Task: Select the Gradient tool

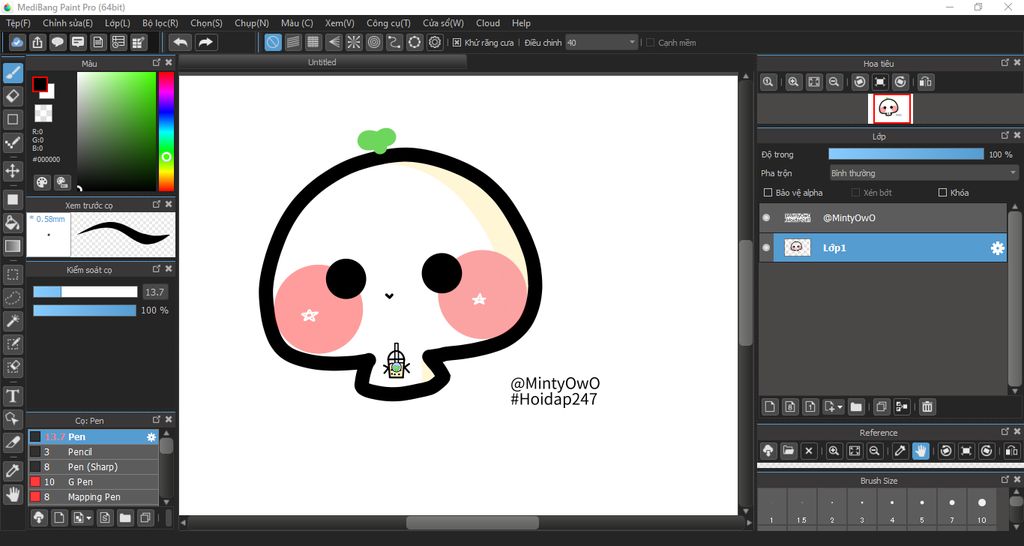Action: coord(13,246)
